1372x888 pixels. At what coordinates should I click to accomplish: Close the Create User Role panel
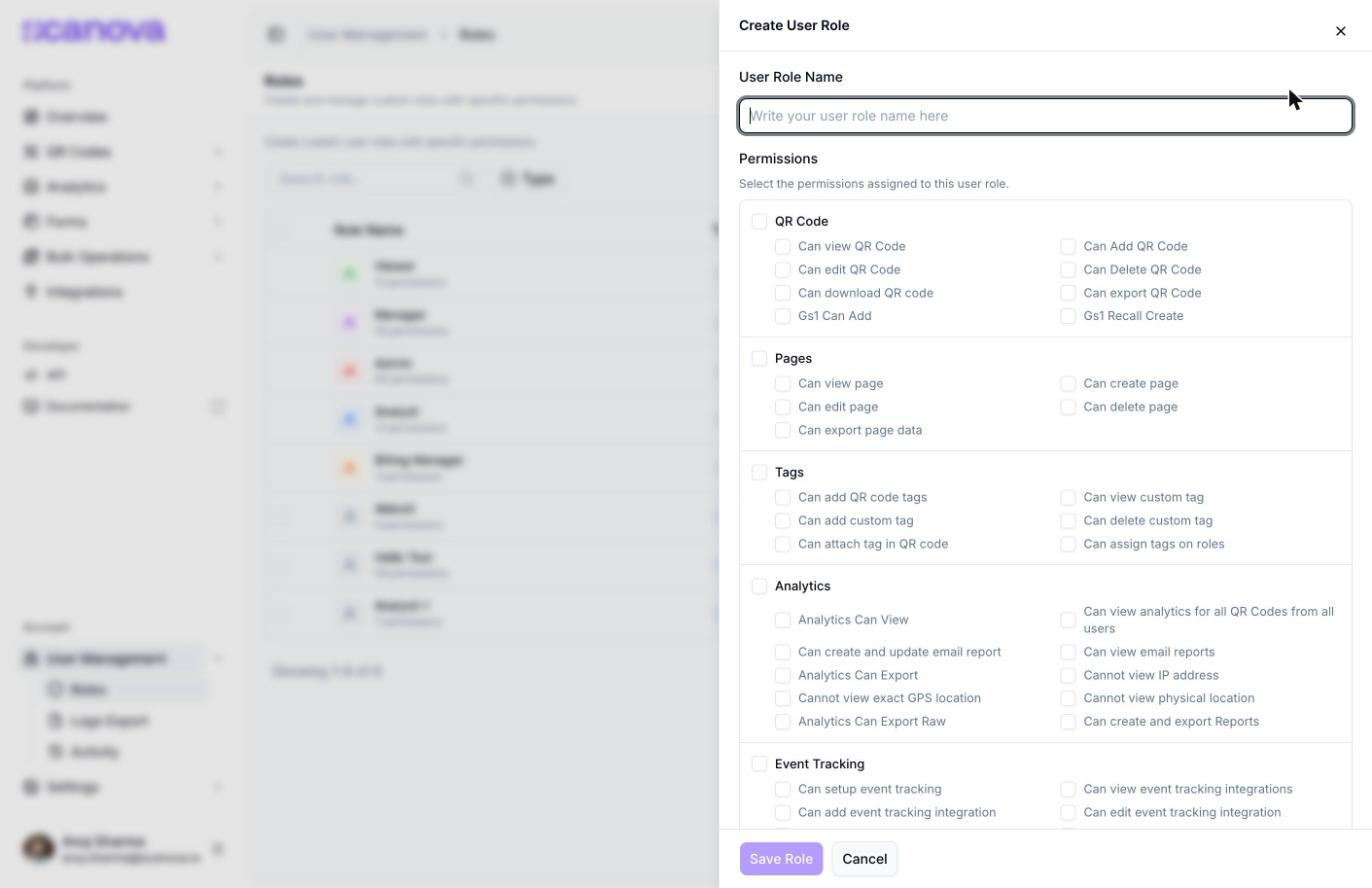(x=1340, y=31)
